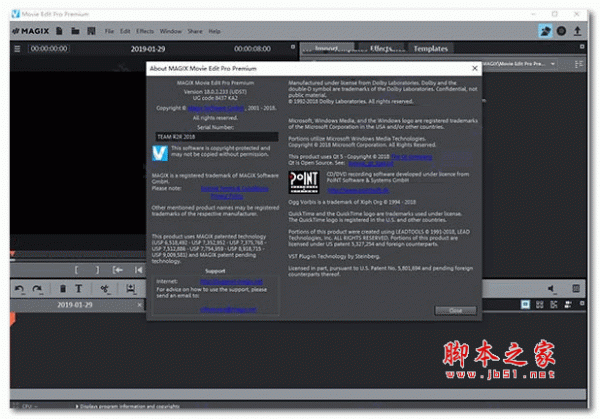
Task: Click the 00:00:08:00 duration timecode
Action: tap(253, 49)
